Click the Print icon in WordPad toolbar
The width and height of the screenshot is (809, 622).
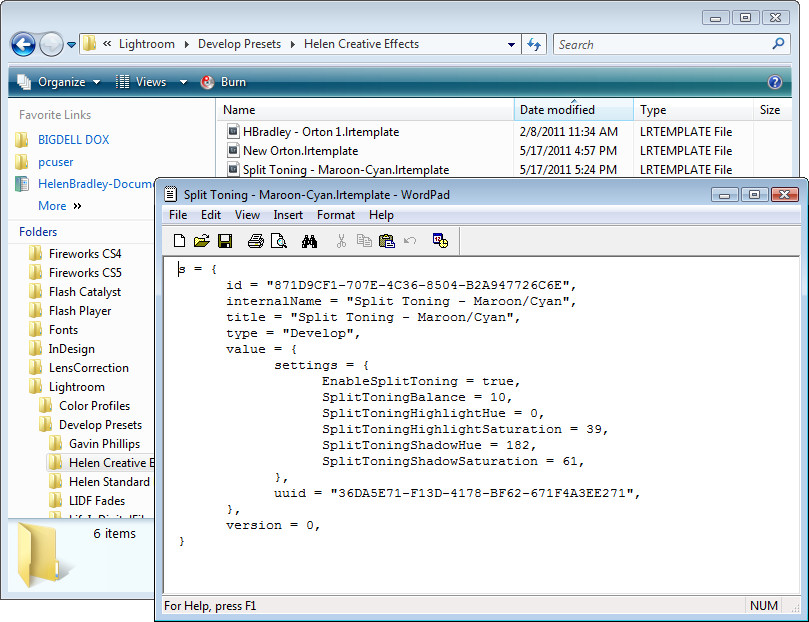256,240
